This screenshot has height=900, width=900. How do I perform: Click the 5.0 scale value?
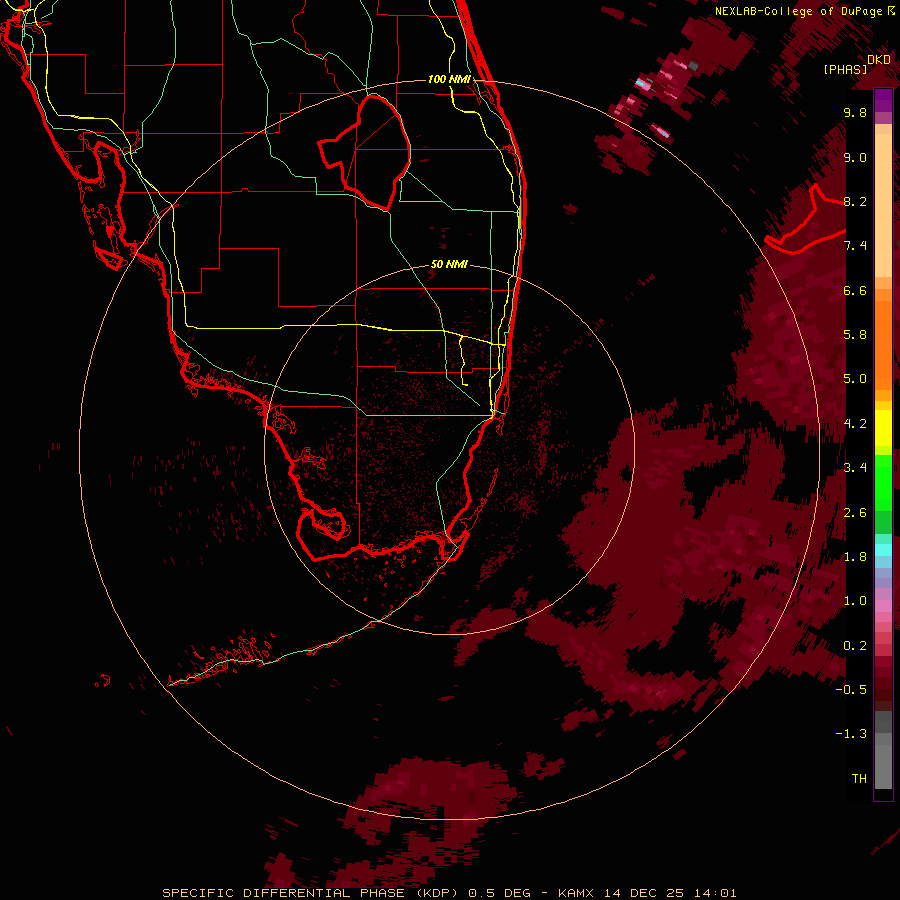[x=855, y=379]
